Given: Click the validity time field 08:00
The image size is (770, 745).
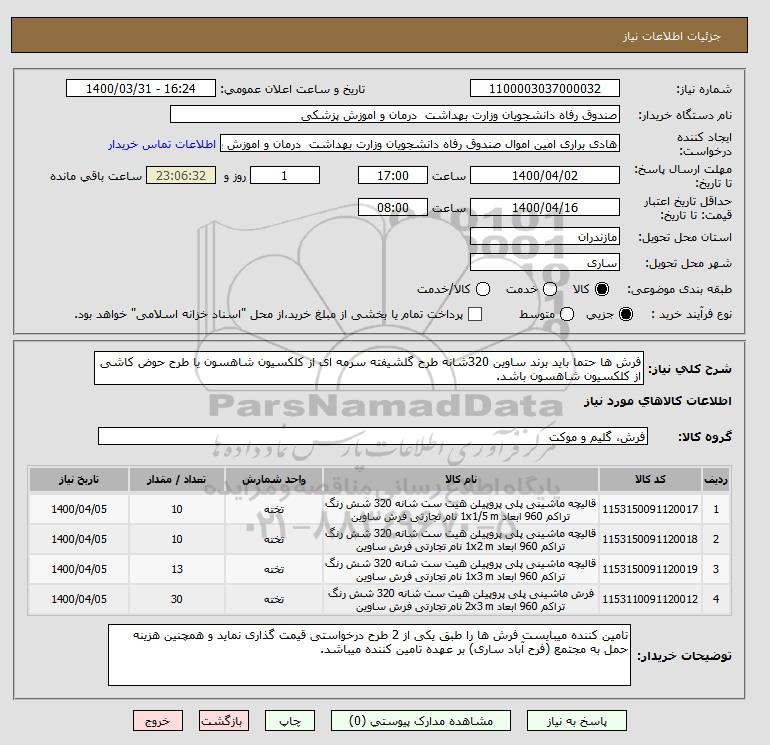Looking at the screenshot, I should [x=393, y=207].
